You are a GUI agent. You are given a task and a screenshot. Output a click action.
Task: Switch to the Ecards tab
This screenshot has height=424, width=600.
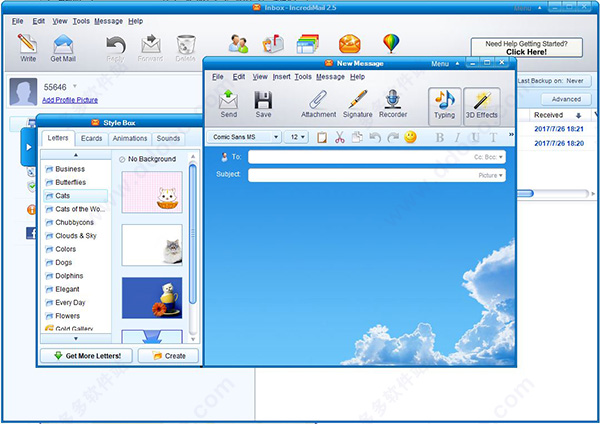tap(91, 139)
